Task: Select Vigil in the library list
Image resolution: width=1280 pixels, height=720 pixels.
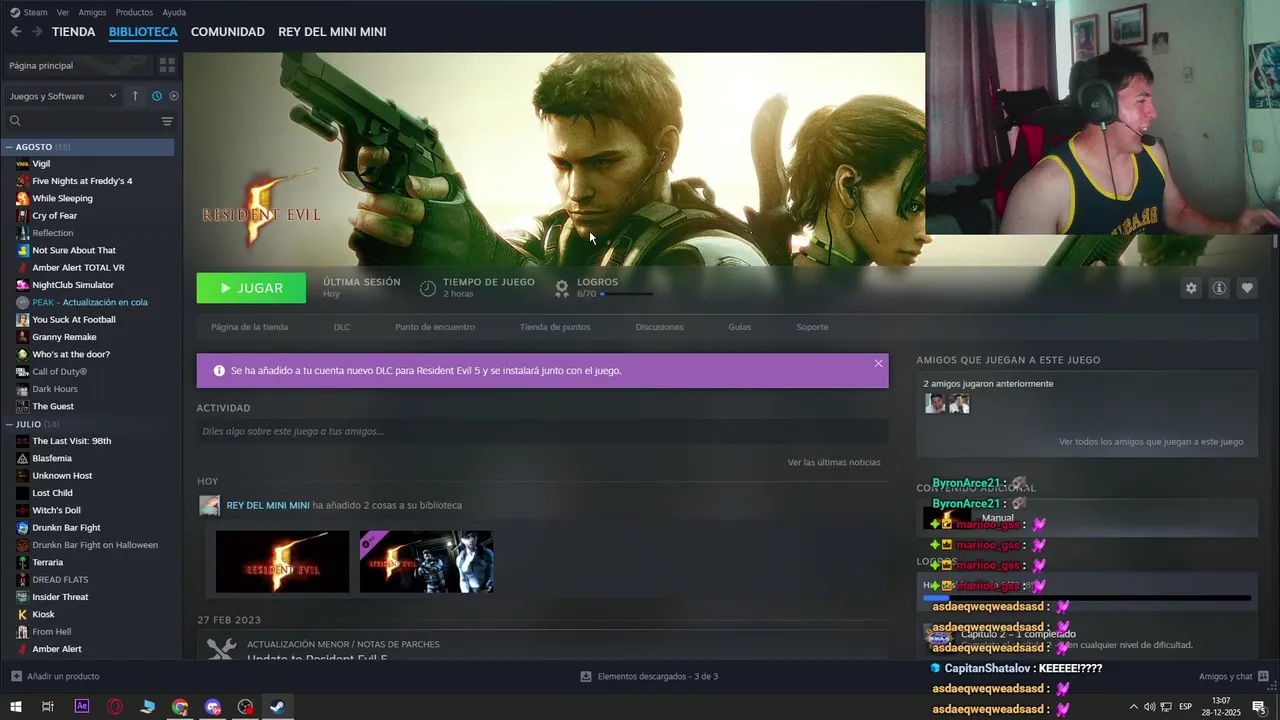Action: 41,164
